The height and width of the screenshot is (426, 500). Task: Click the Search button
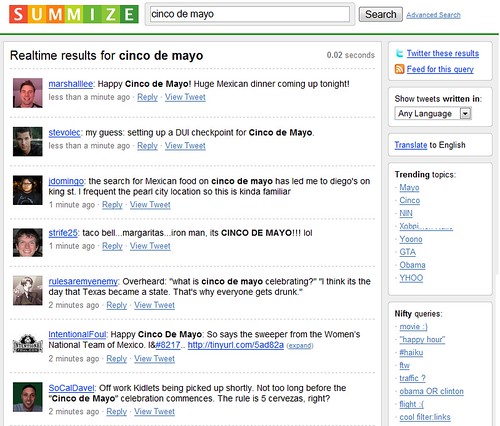click(381, 14)
